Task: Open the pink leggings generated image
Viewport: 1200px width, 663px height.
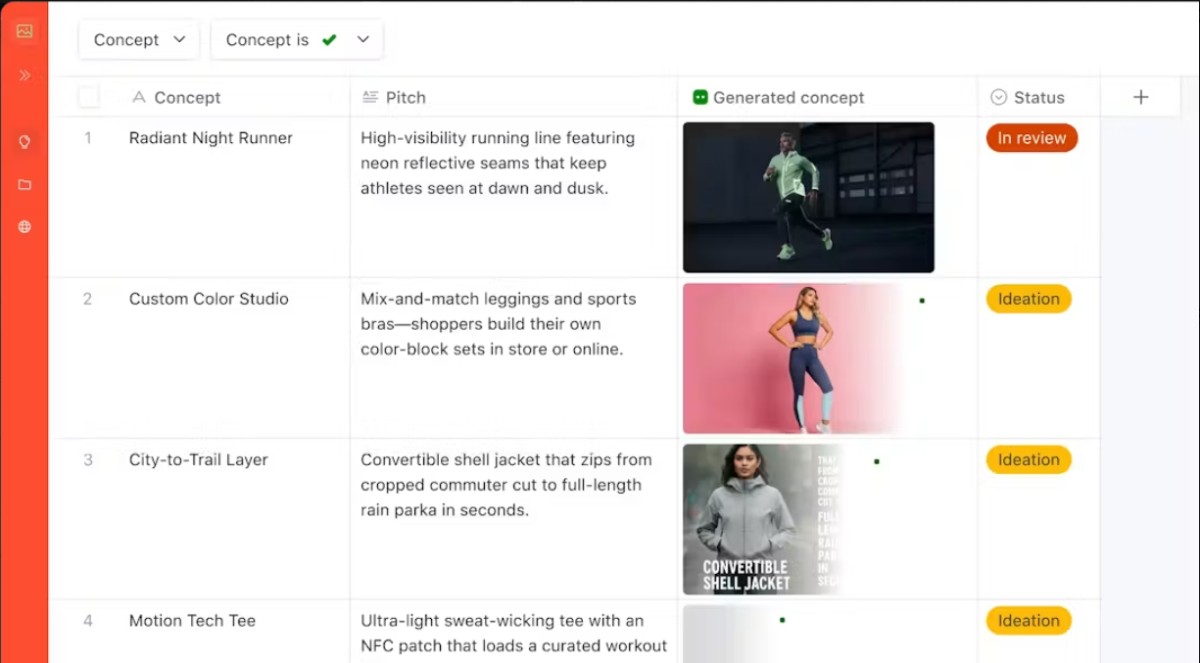Action: 793,358
